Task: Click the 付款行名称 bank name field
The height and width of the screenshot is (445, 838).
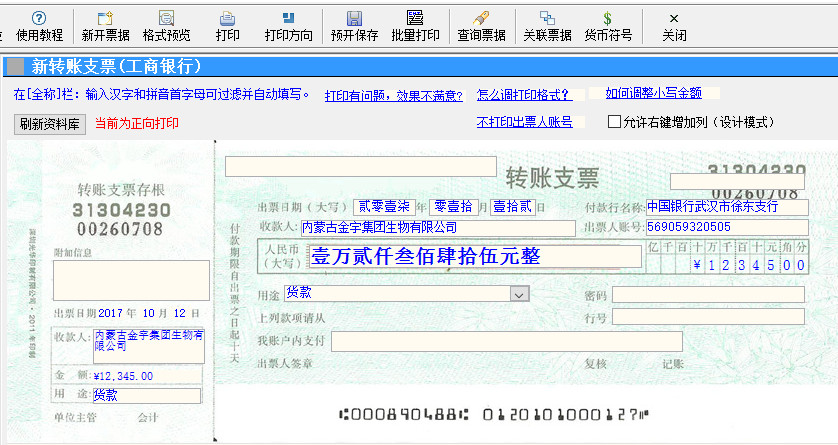Action: point(727,207)
